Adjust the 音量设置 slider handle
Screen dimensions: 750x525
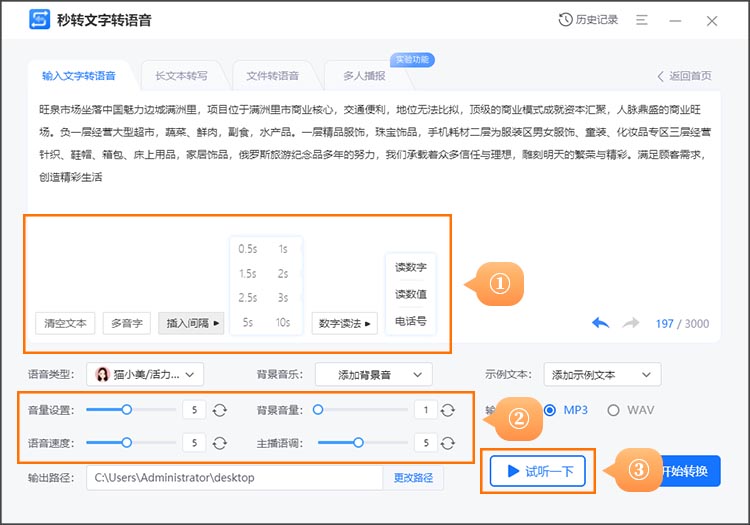tap(127, 410)
